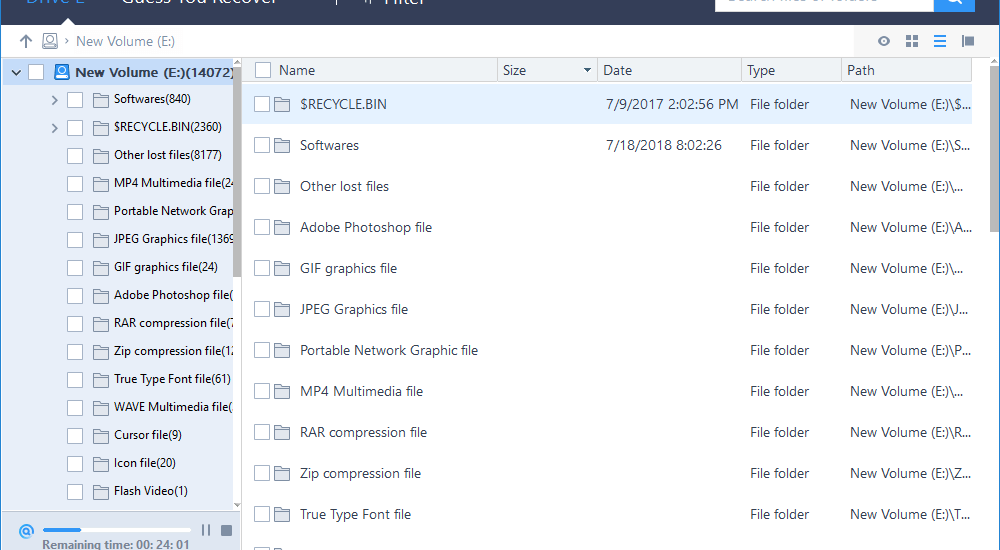Screen dimensions: 1000x550
Task: Check JPEG Graphics file list checkbox
Action: pos(261,309)
